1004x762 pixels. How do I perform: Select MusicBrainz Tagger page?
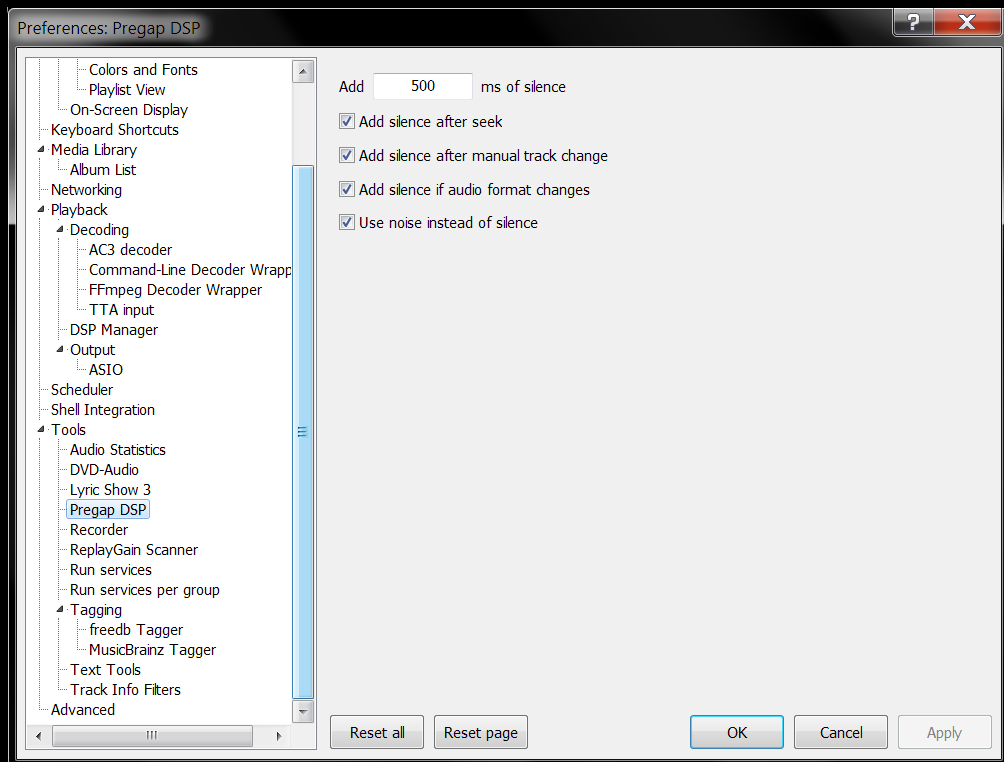click(x=152, y=650)
